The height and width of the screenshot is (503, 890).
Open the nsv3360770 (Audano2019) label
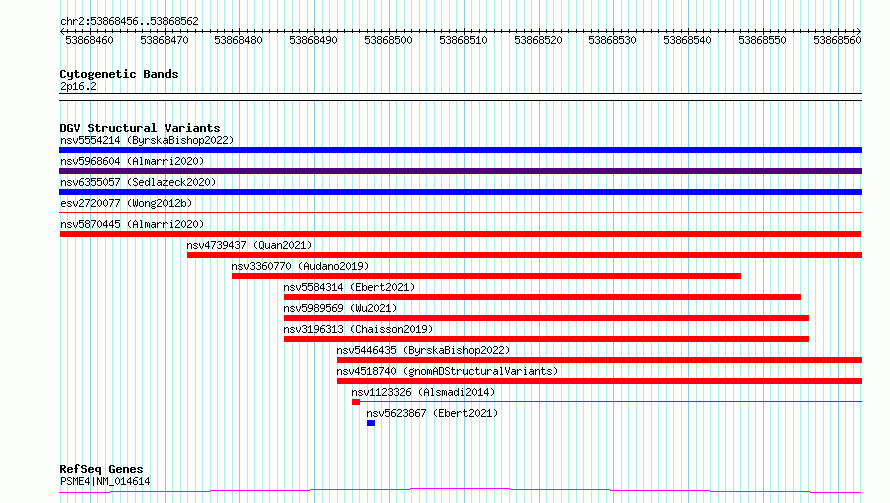pyautogui.click(x=300, y=266)
